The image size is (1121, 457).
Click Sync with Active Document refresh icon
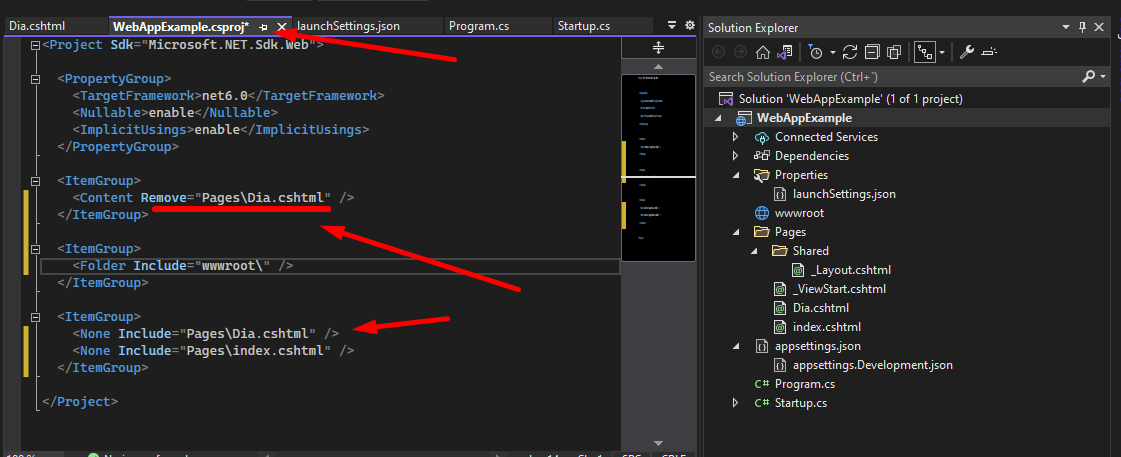tap(850, 51)
